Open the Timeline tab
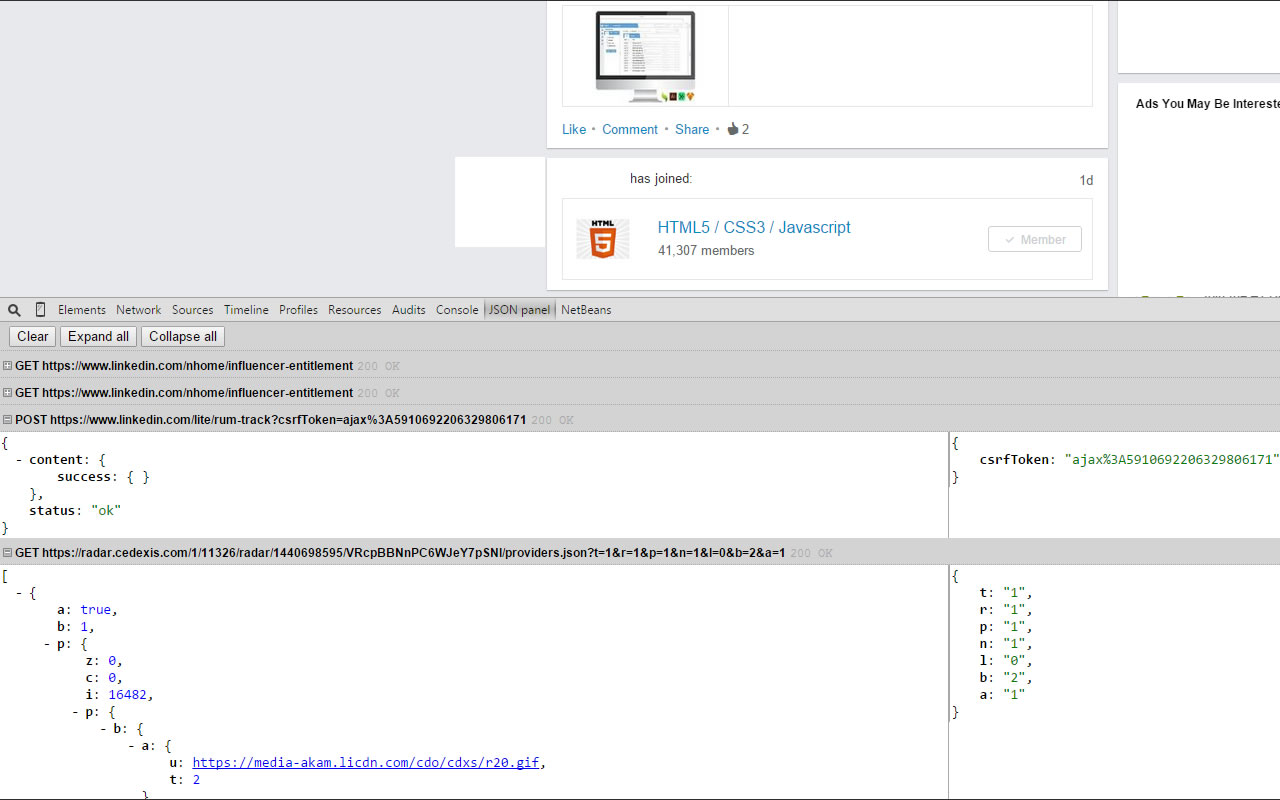The image size is (1280, 800). coord(246,310)
